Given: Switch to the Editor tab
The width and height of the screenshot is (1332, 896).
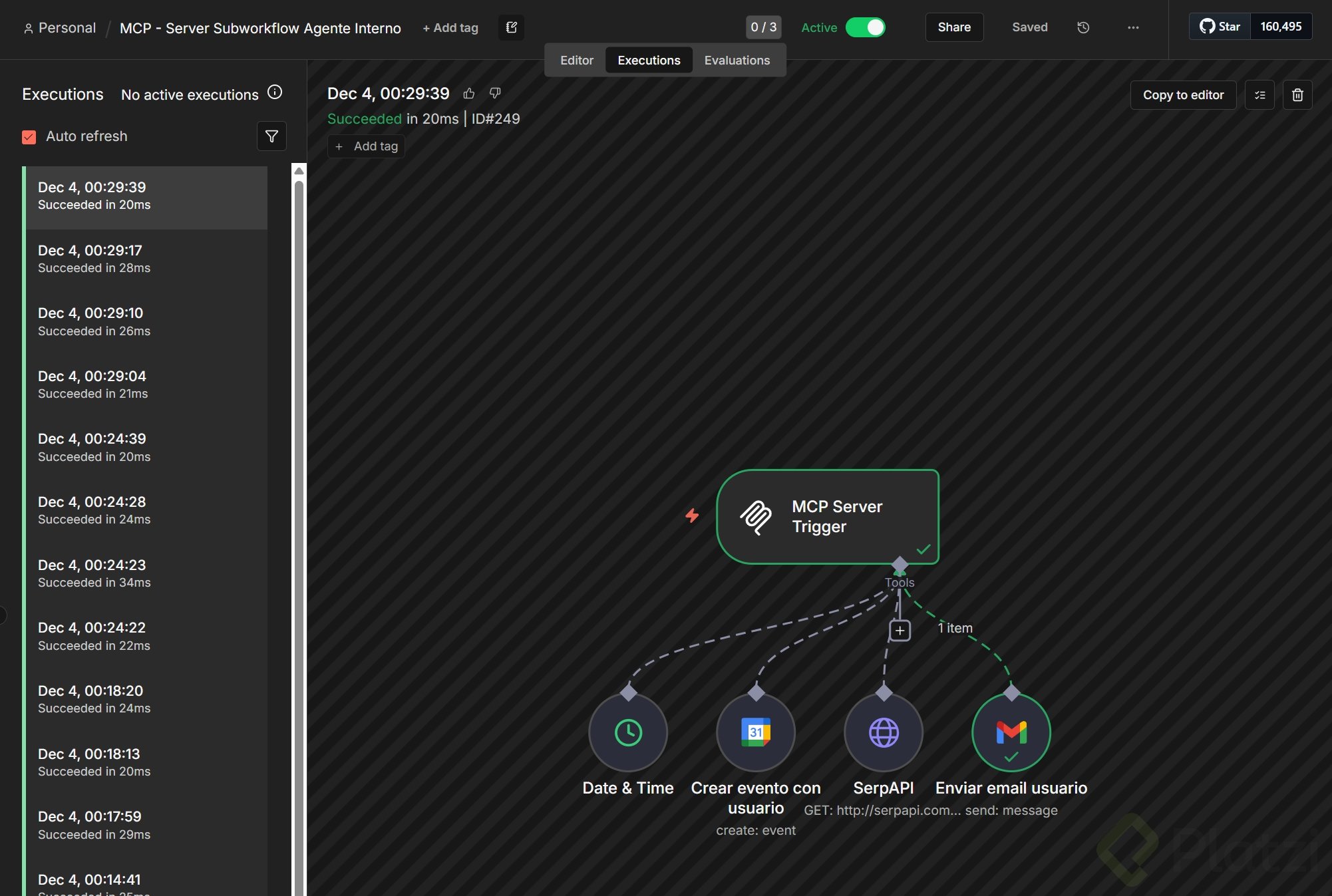Looking at the screenshot, I should [x=576, y=61].
